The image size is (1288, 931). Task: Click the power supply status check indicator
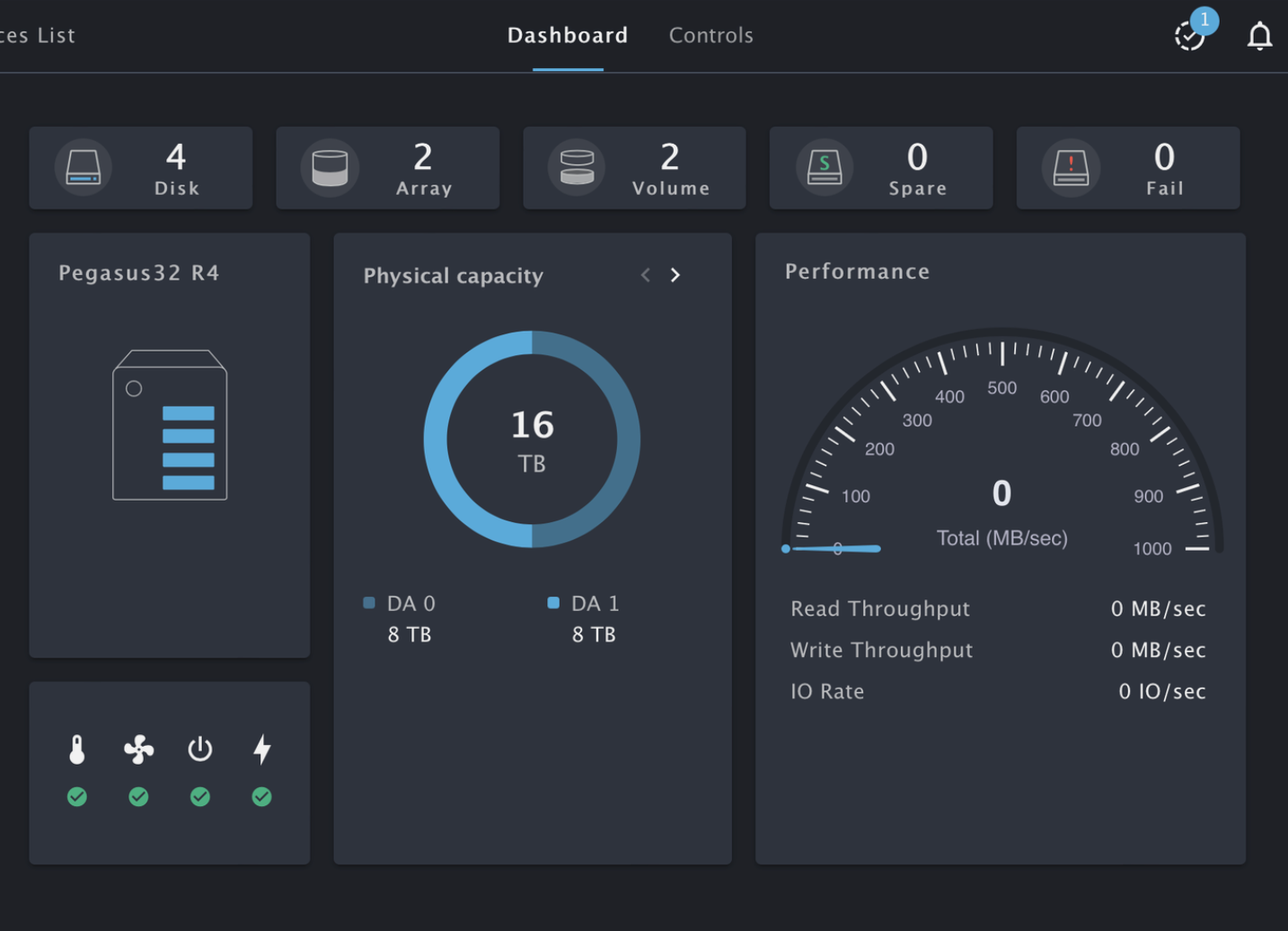pyautogui.click(x=199, y=796)
